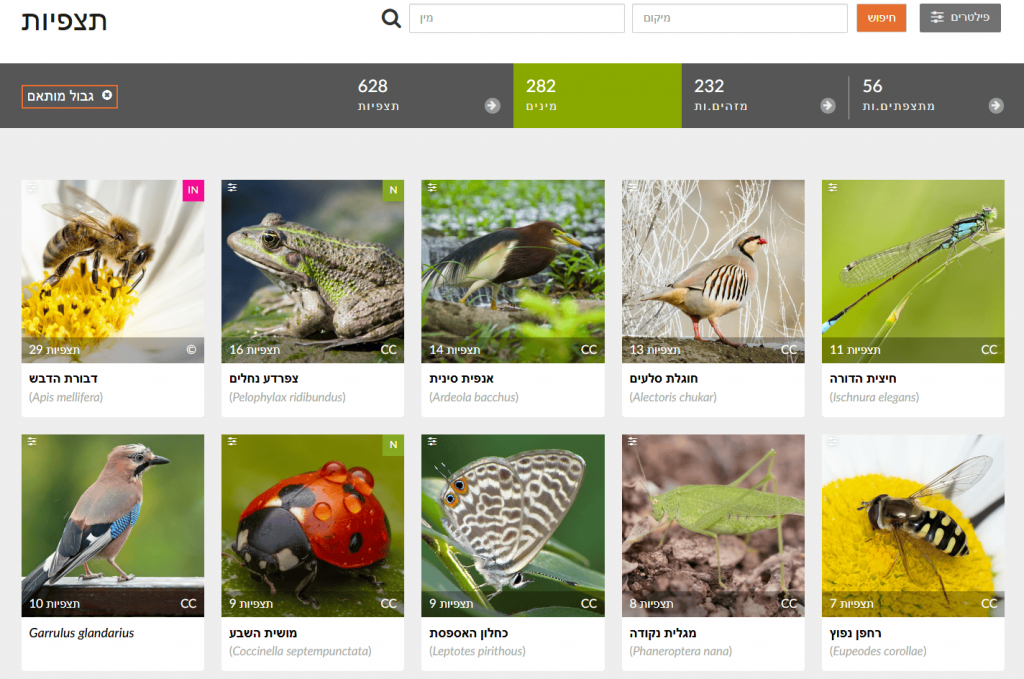Open the פילטרים filters dropdown
This screenshot has width=1024, height=679.
pyautogui.click(x=960, y=18)
